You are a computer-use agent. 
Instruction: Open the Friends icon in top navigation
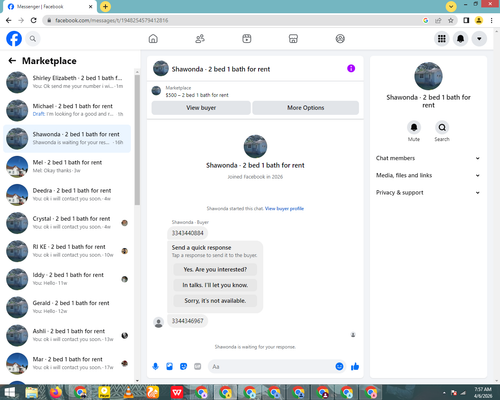tap(200, 39)
